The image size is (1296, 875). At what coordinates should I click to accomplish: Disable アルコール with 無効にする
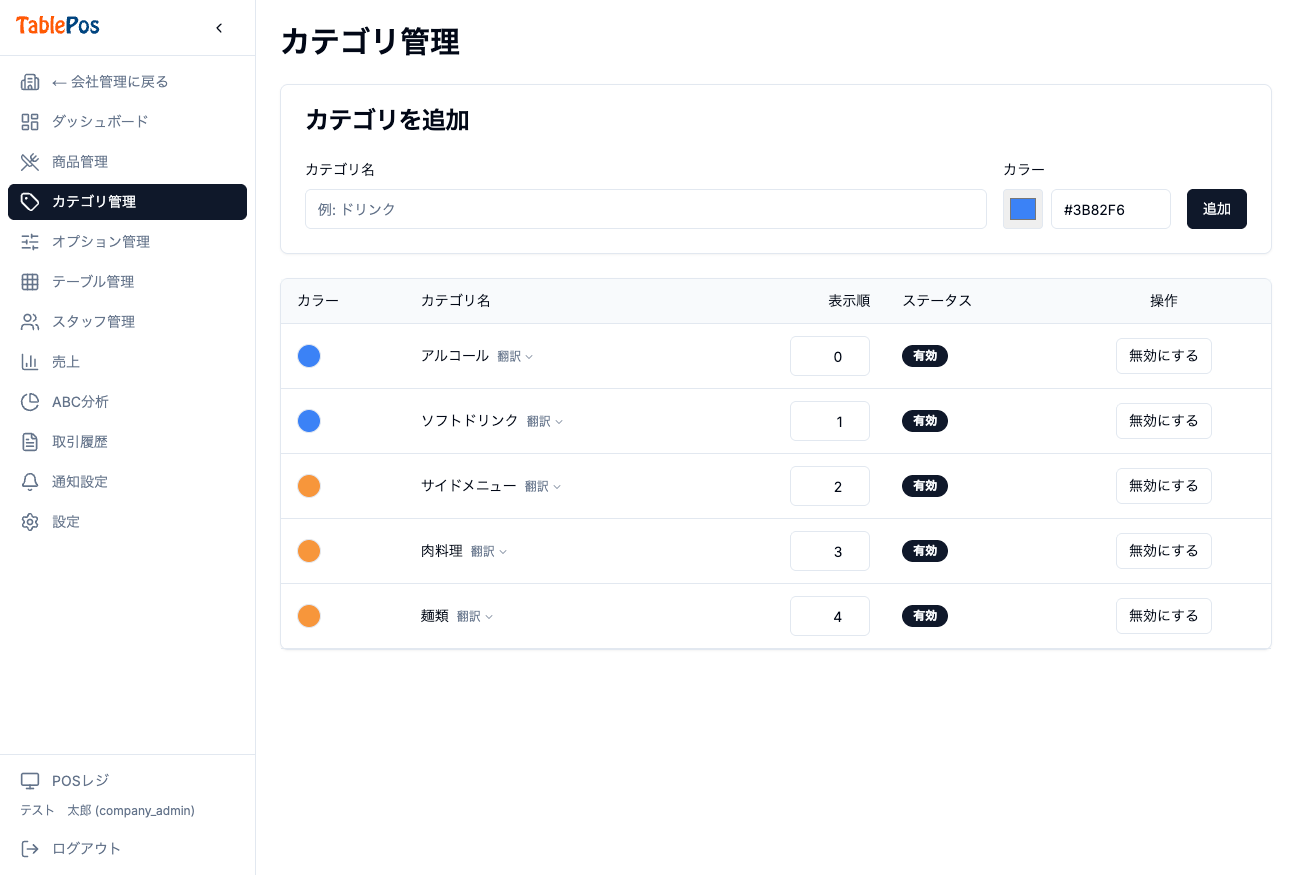[x=1163, y=356]
